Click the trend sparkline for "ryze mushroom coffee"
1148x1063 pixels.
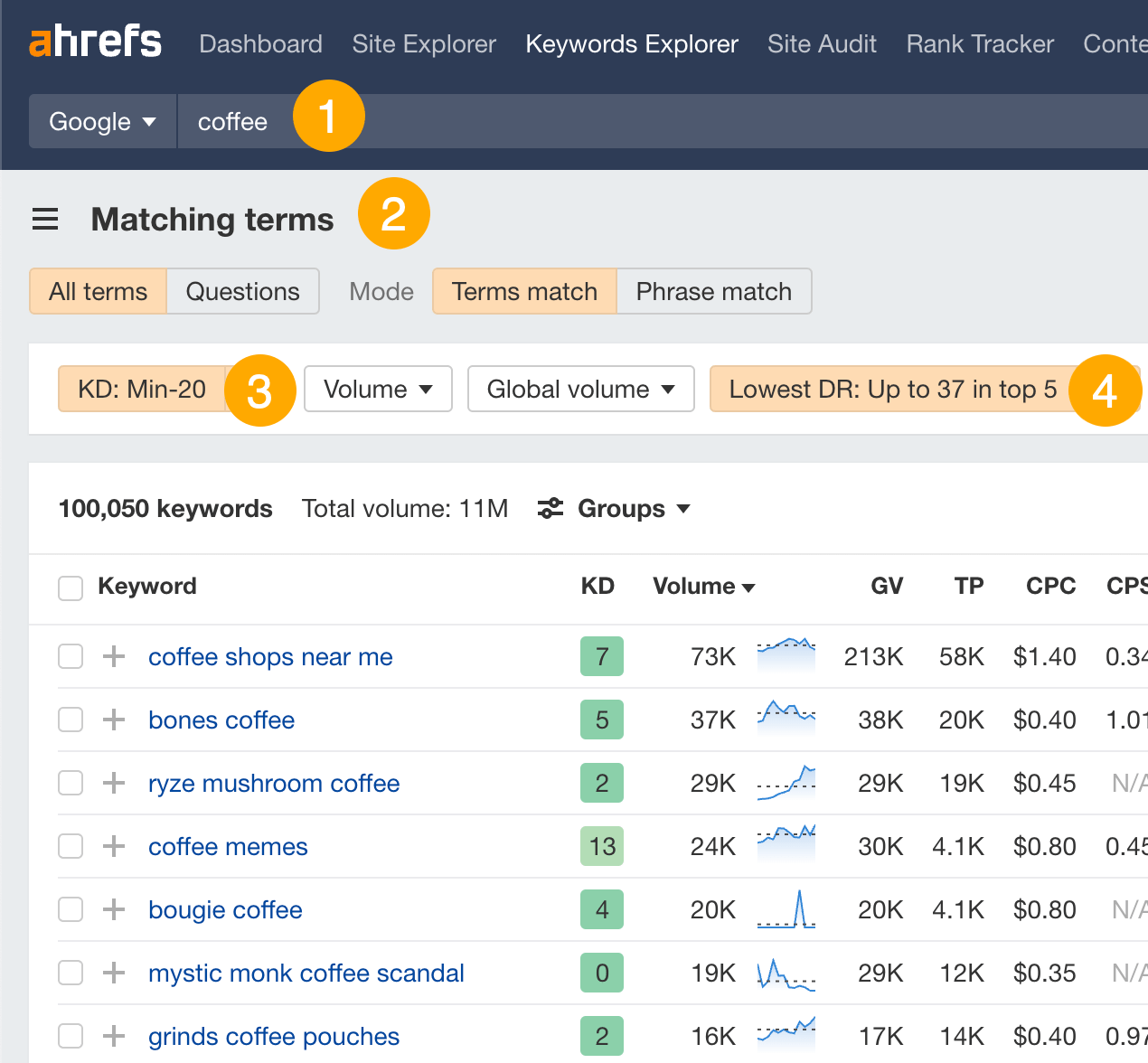tap(786, 783)
